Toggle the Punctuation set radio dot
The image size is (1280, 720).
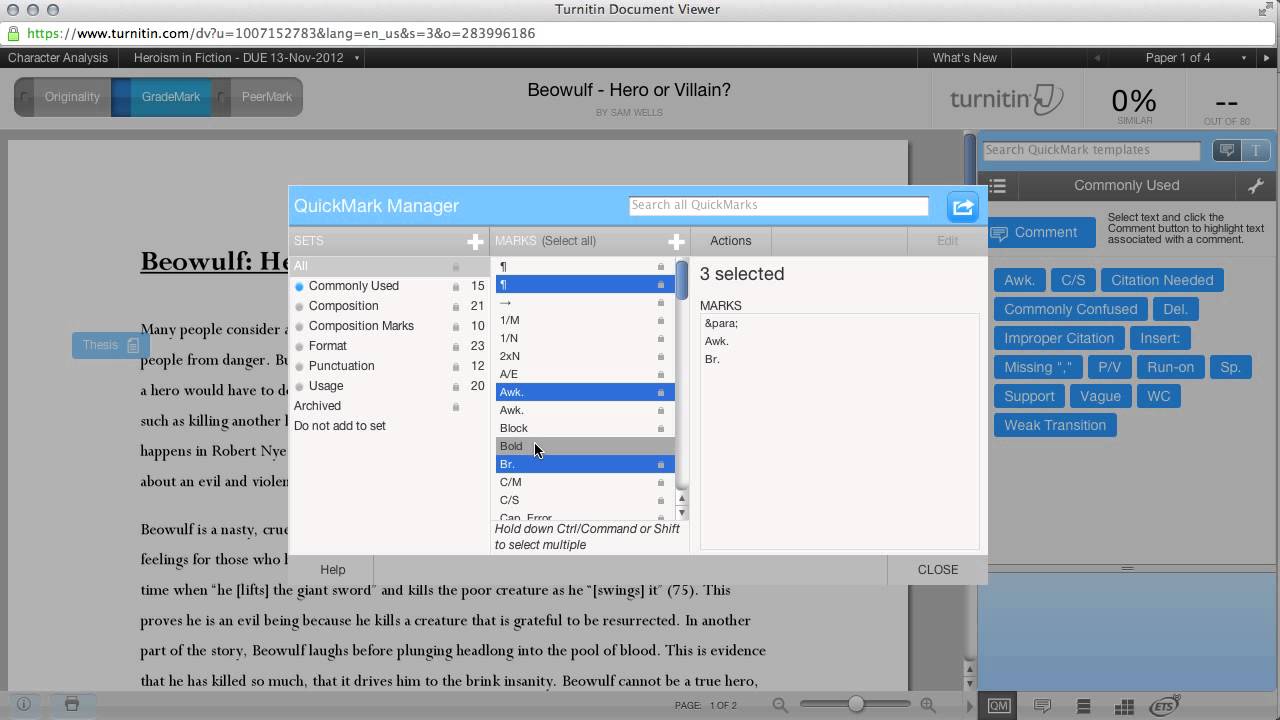point(299,366)
